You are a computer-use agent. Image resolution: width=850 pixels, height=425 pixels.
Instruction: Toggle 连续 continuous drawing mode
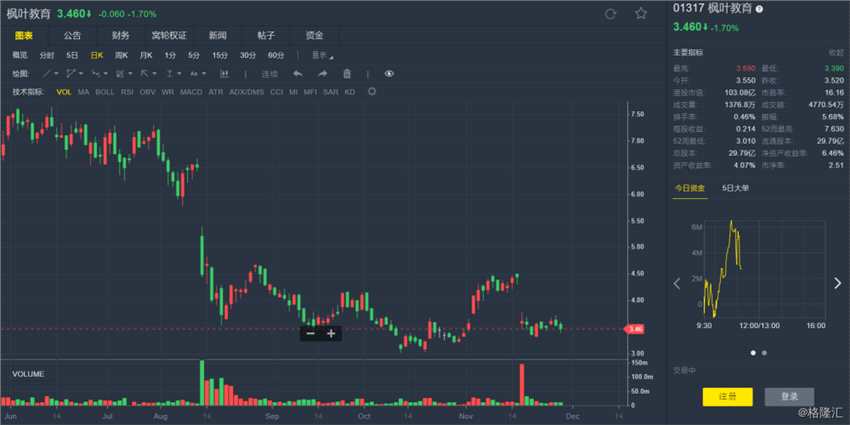[269, 74]
